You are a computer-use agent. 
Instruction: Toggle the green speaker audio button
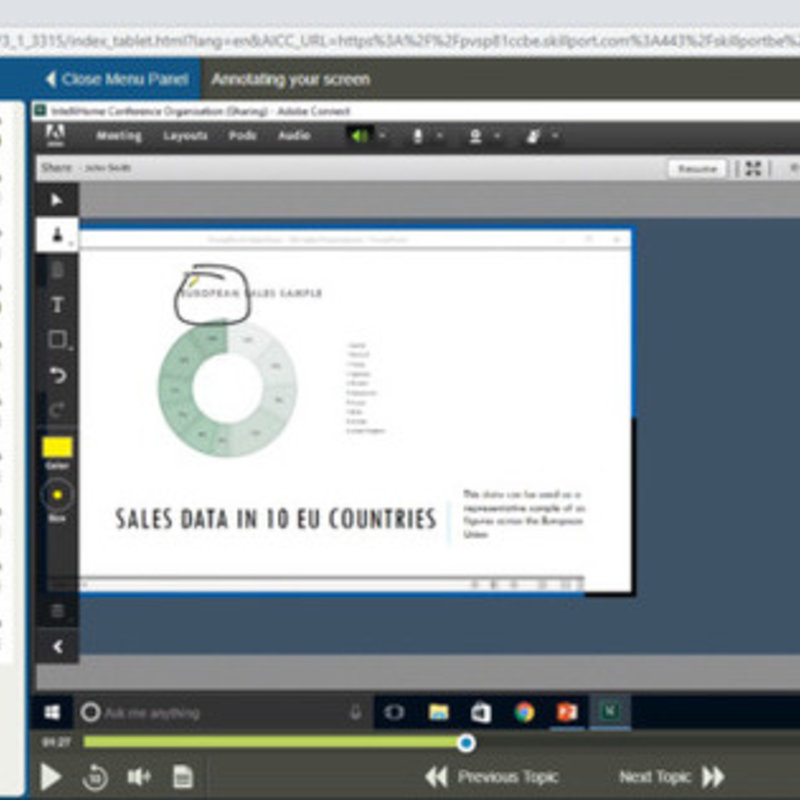coord(357,136)
